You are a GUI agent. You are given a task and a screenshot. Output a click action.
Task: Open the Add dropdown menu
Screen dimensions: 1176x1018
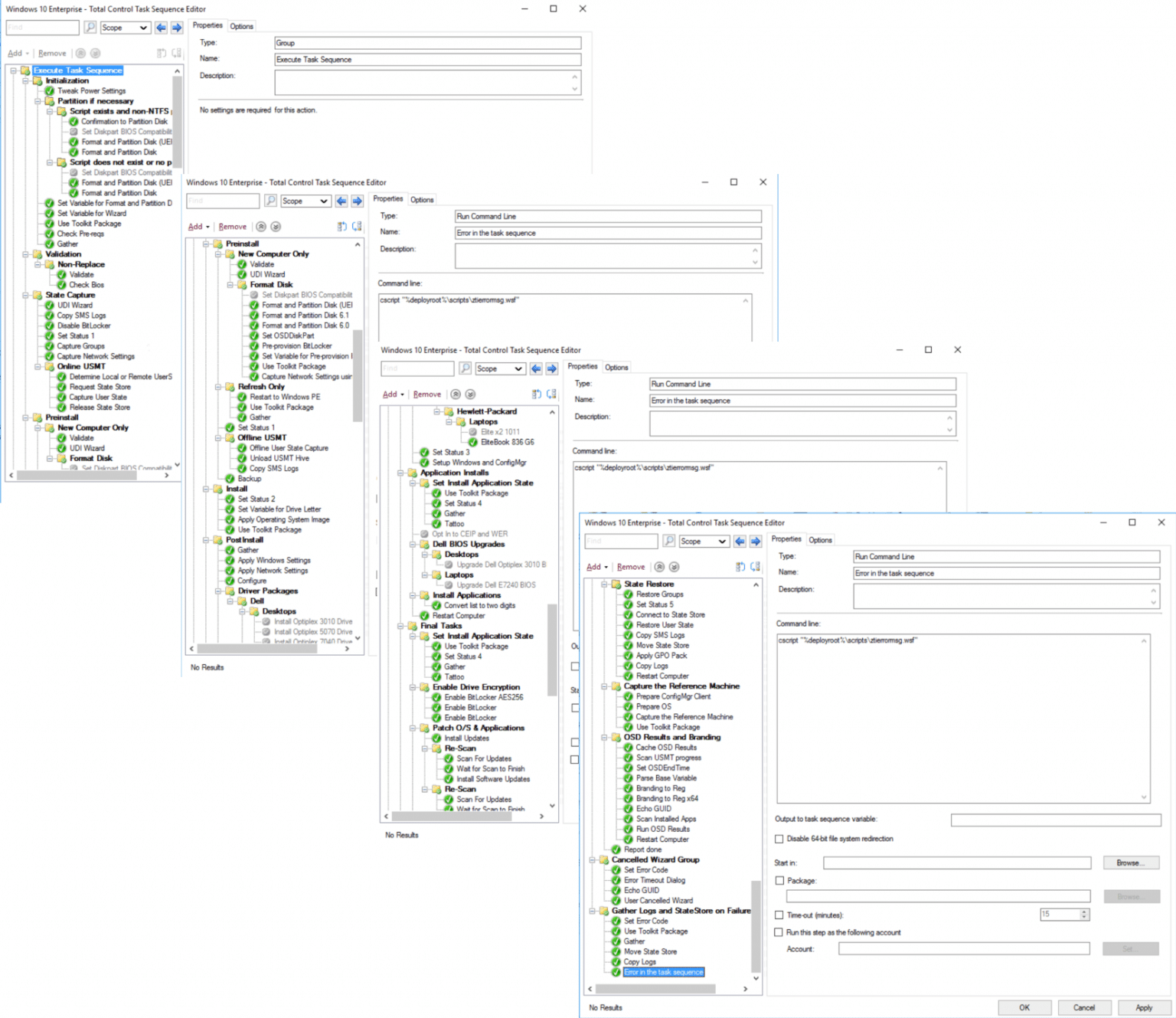pos(596,567)
